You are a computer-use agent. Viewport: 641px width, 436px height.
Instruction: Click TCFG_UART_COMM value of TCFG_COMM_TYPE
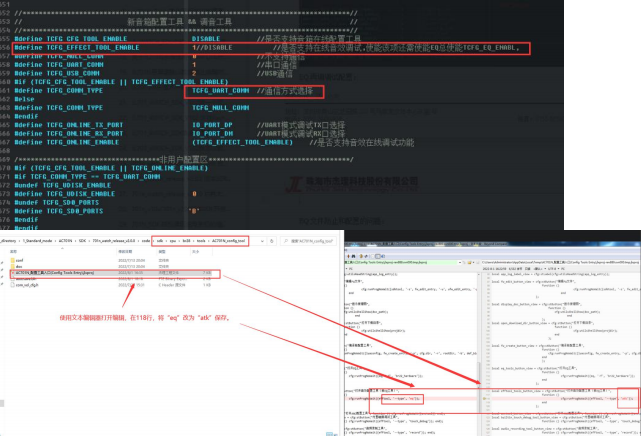(x=220, y=91)
